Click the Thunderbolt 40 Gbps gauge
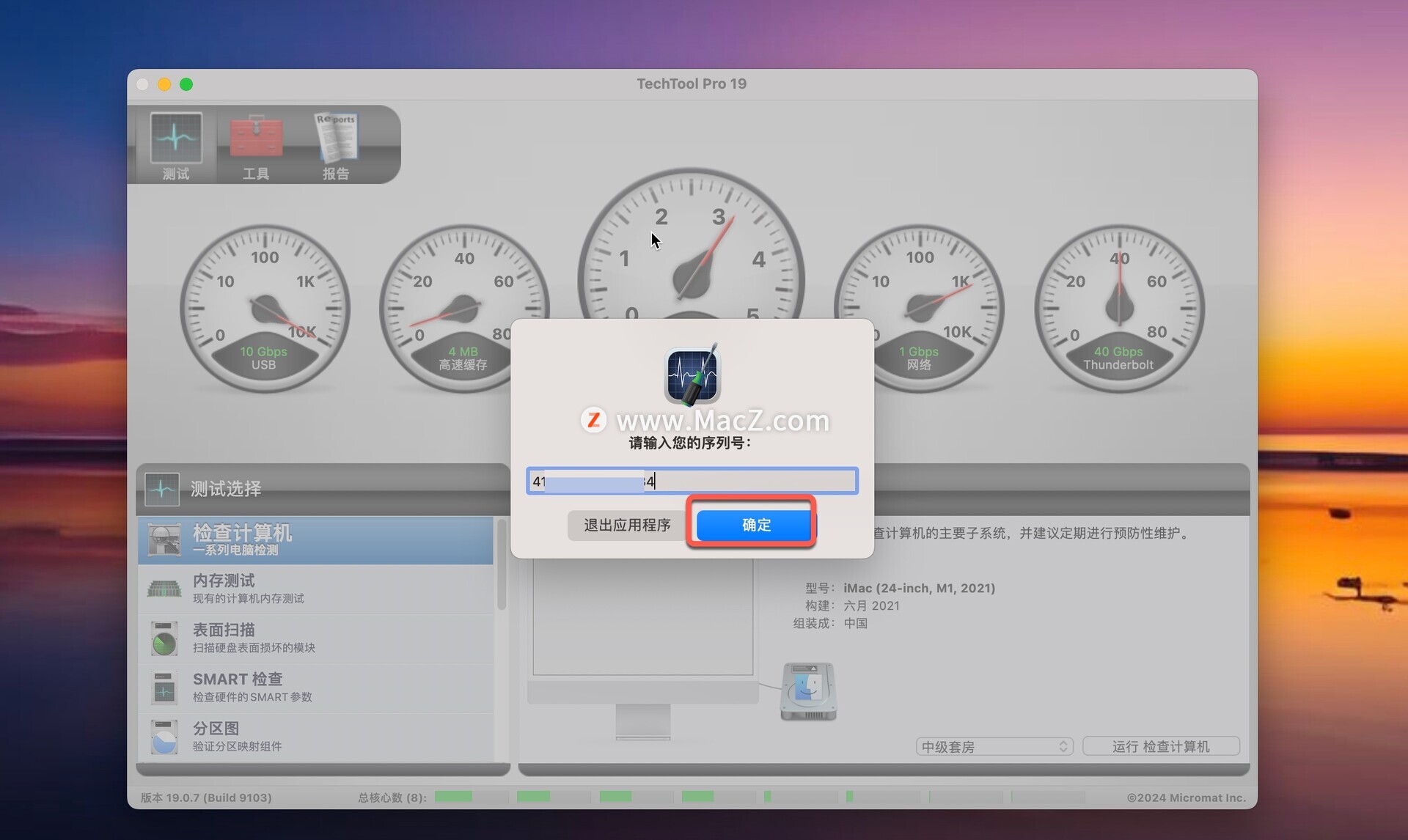Viewport: 1408px width, 840px height. pos(1119,308)
